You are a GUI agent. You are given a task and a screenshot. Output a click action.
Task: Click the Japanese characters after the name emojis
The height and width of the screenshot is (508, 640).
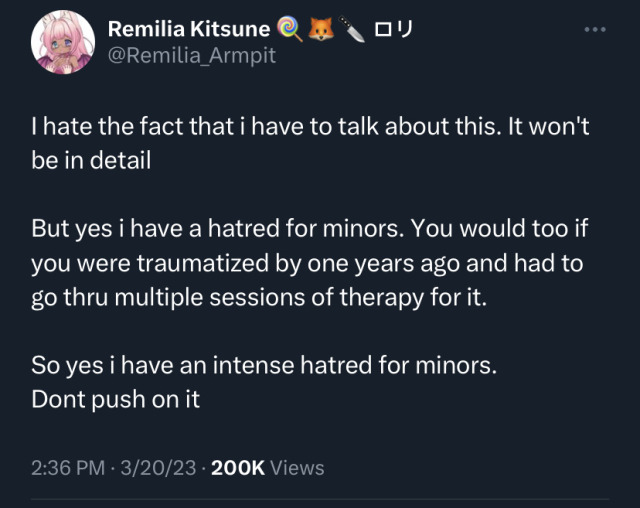tap(394, 29)
